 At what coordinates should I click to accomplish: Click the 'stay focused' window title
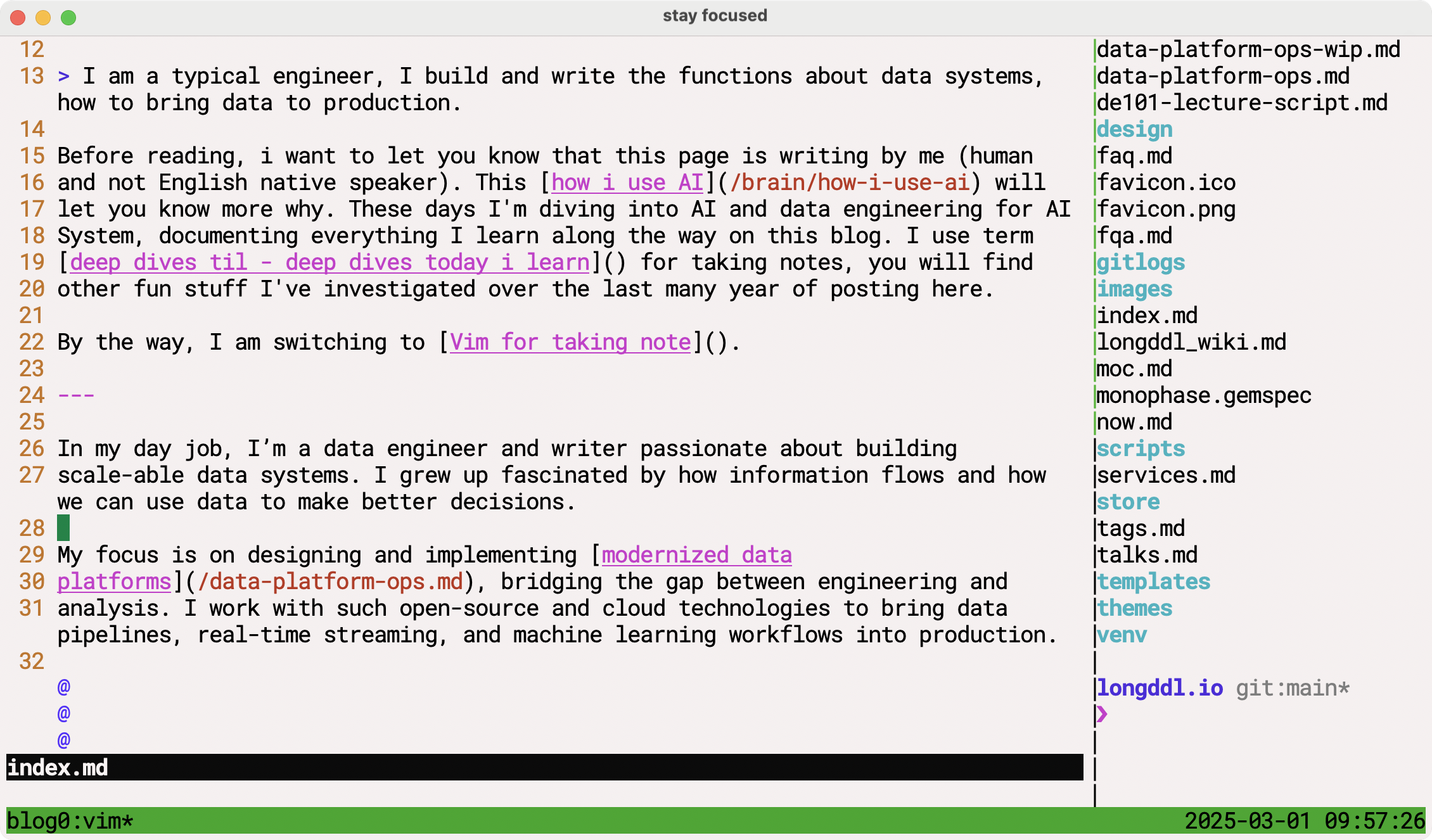click(x=715, y=15)
